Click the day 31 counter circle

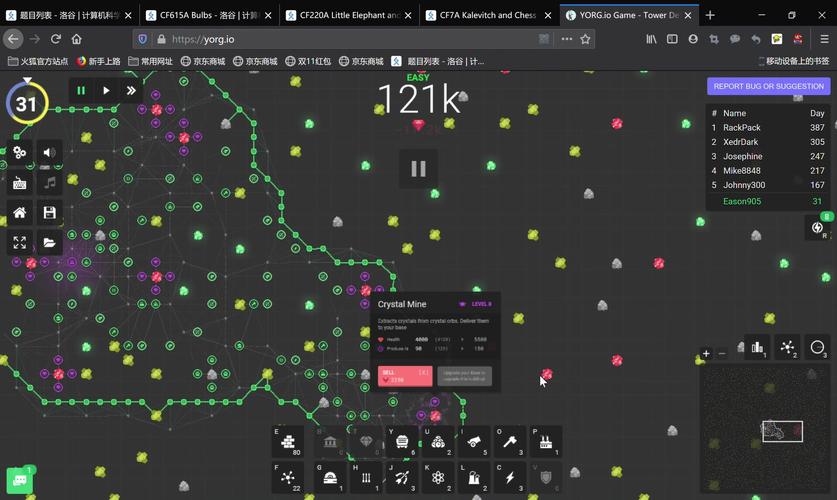(27, 103)
